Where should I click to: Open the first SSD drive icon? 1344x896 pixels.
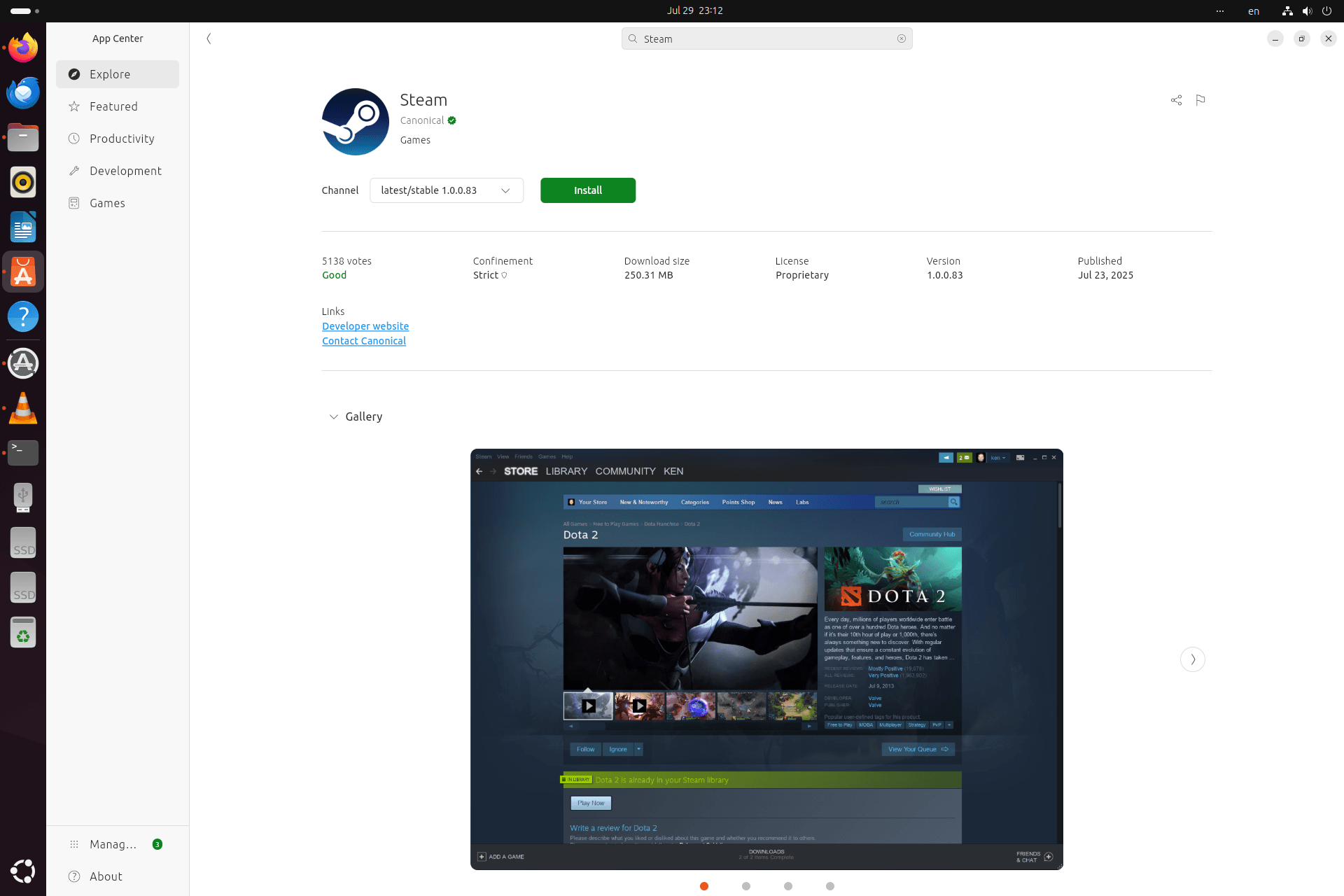pyautogui.click(x=23, y=542)
